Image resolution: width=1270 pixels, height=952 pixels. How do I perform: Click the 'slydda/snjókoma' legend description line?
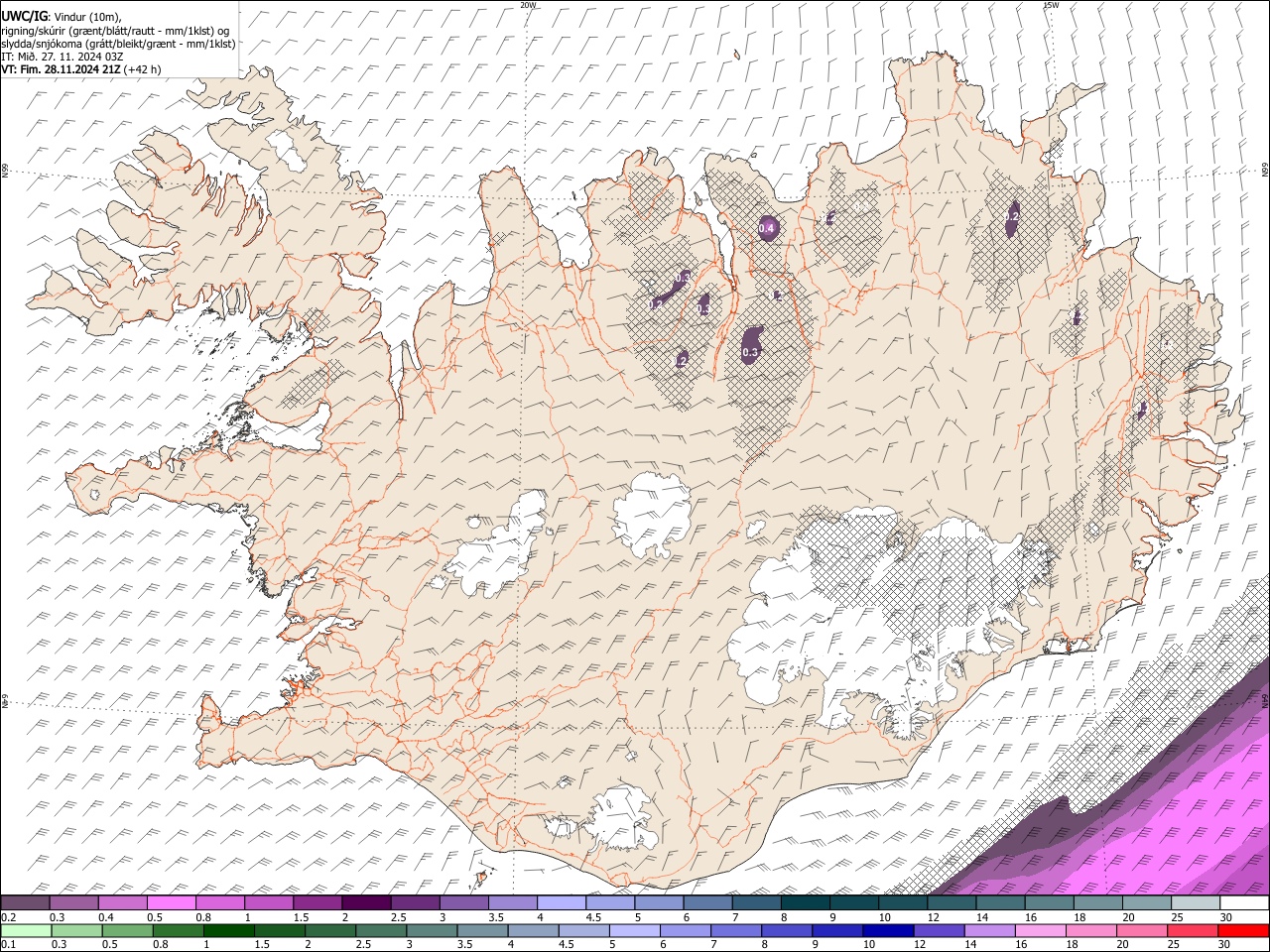(x=118, y=44)
